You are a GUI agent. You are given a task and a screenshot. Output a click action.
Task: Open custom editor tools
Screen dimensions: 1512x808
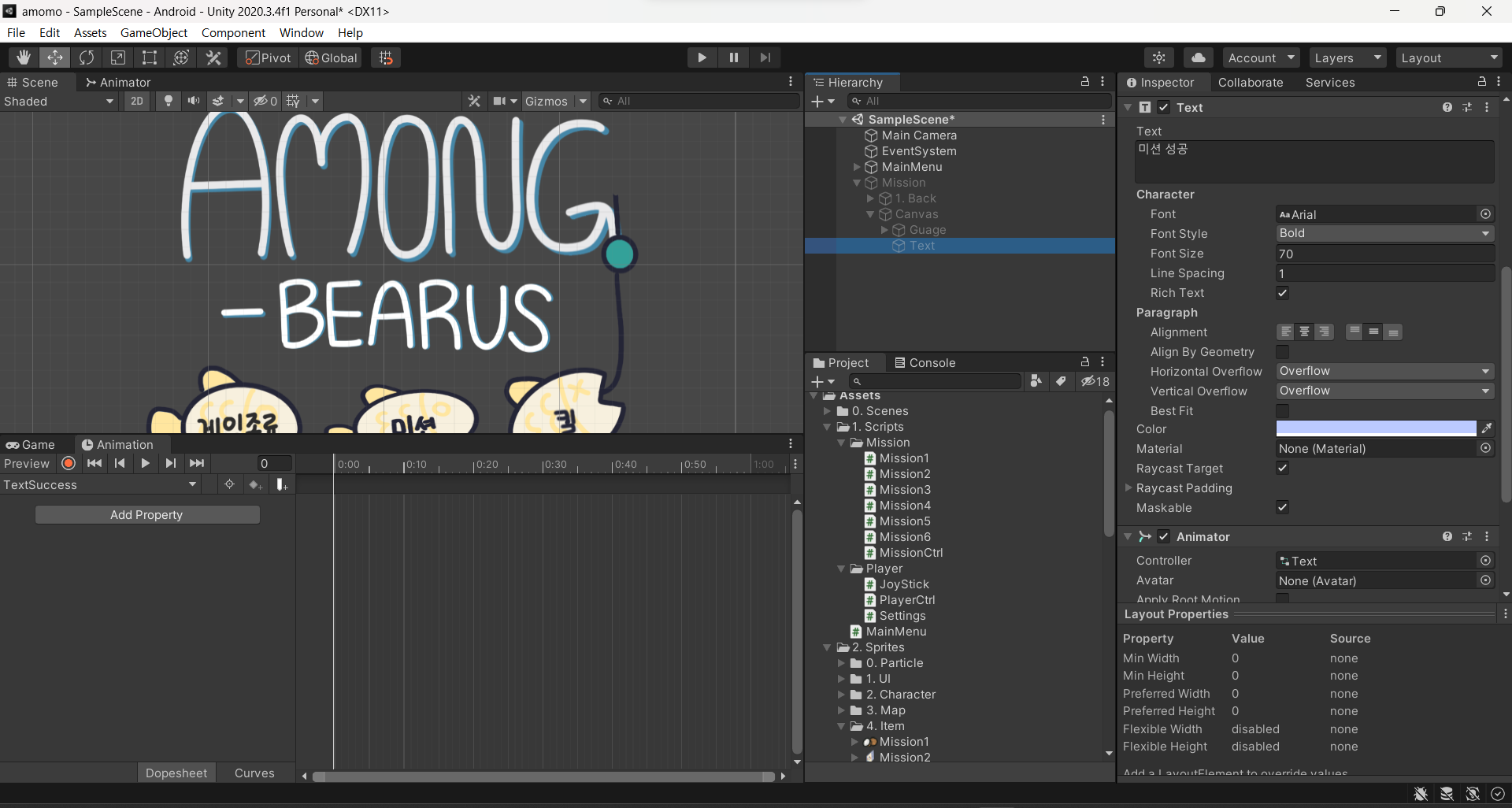(213, 57)
